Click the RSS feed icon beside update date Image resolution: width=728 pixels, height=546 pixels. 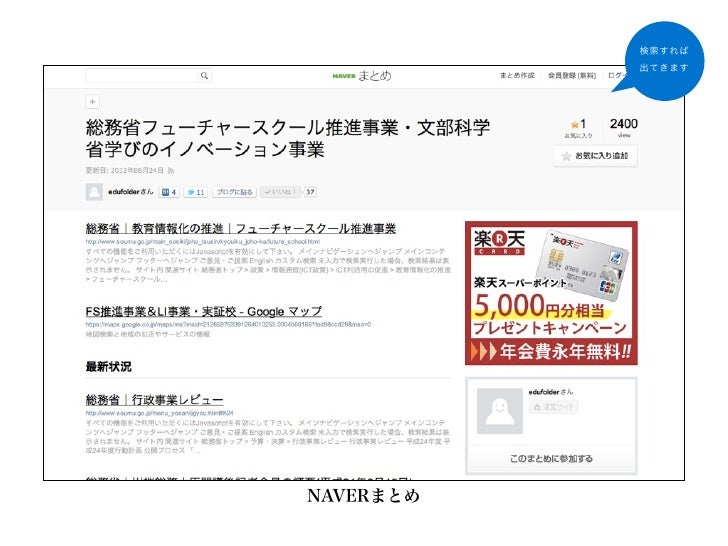click(x=171, y=171)
